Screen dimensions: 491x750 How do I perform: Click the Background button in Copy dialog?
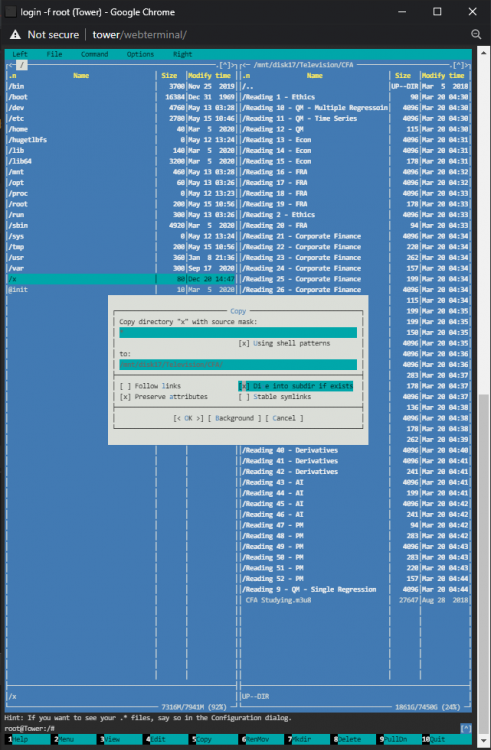click(x=234, y=418)
